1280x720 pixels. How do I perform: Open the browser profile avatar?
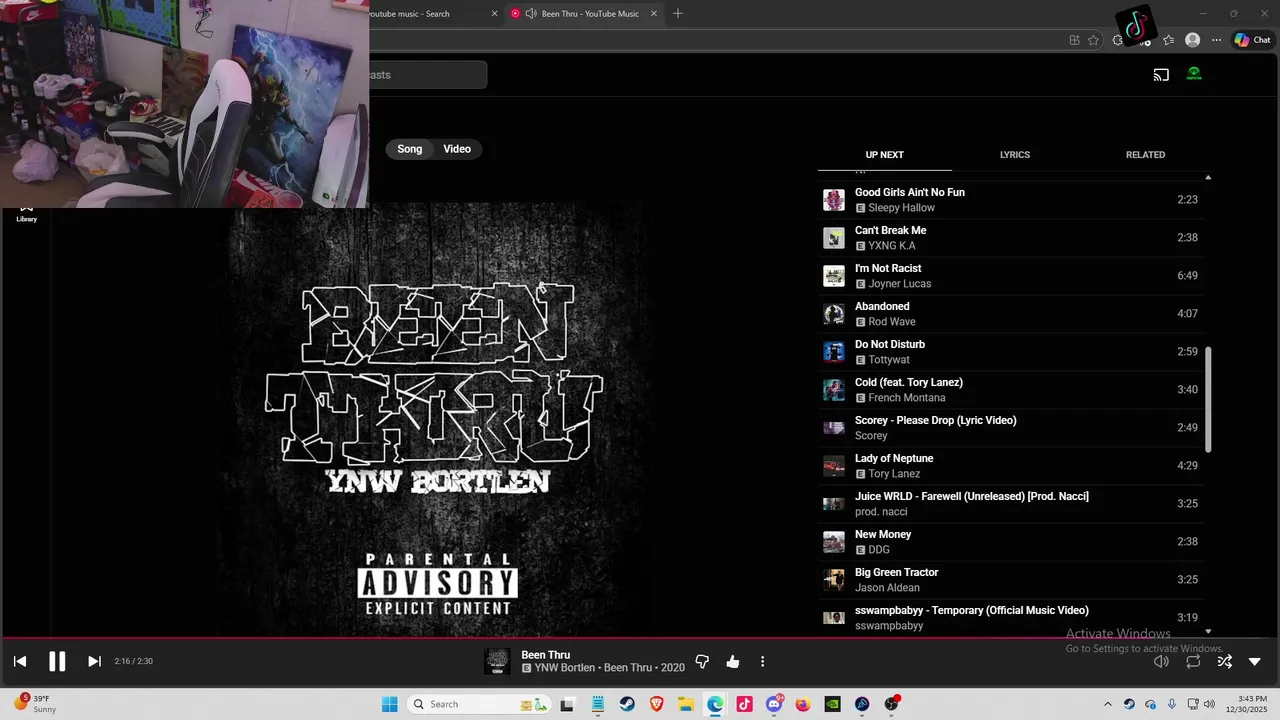[1192, 40]
